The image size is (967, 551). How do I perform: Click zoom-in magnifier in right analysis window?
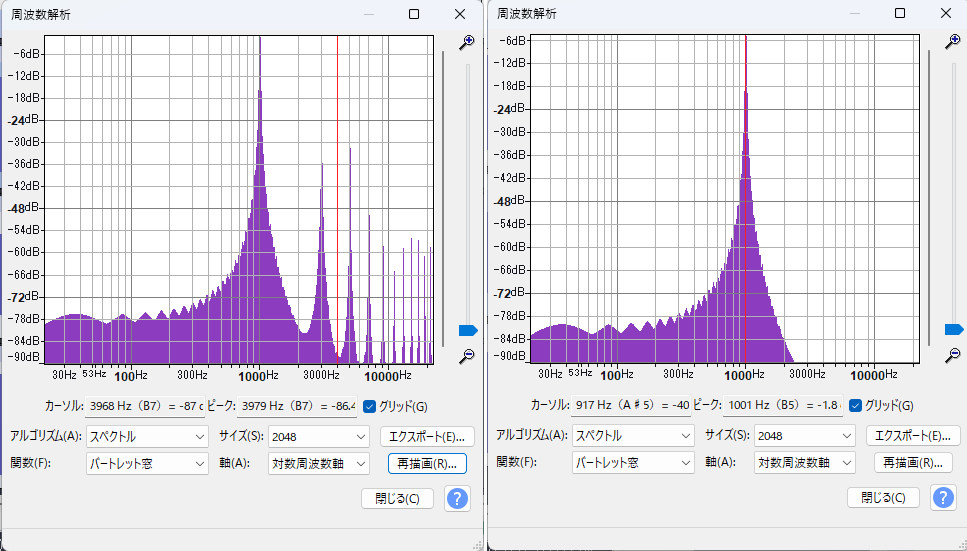[x=953, y=42]
